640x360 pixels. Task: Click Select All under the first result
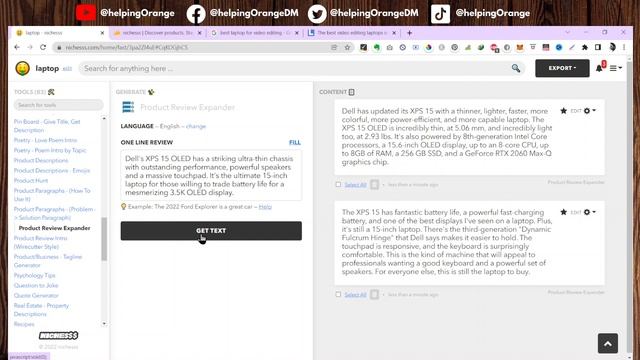[356, 185]
